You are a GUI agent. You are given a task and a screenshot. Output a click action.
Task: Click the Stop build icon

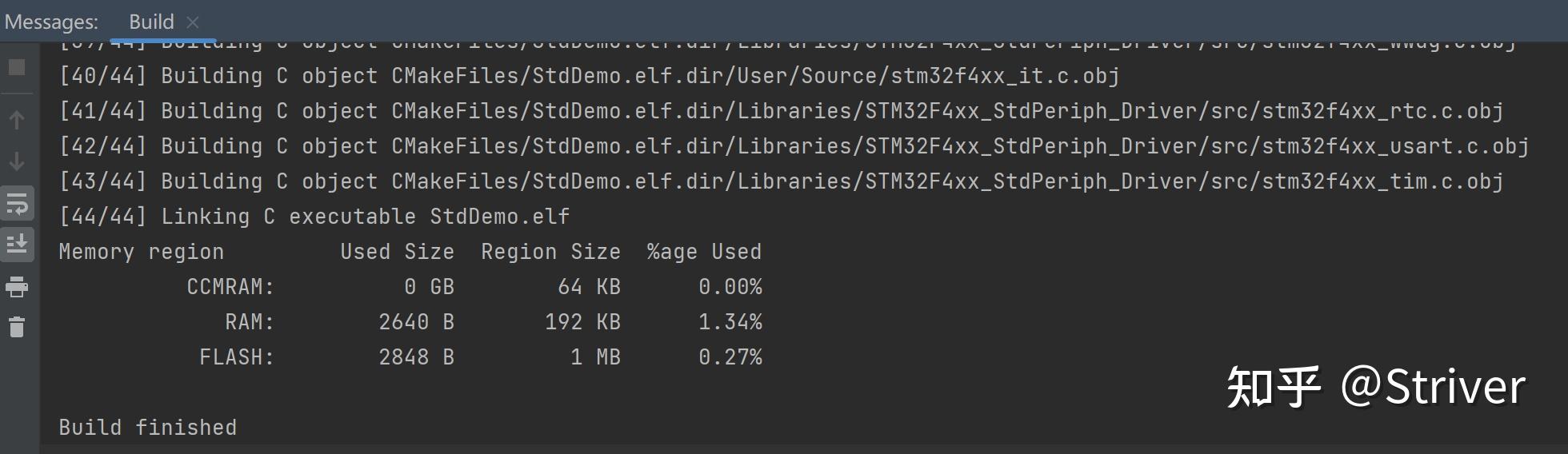coord(17,68)
